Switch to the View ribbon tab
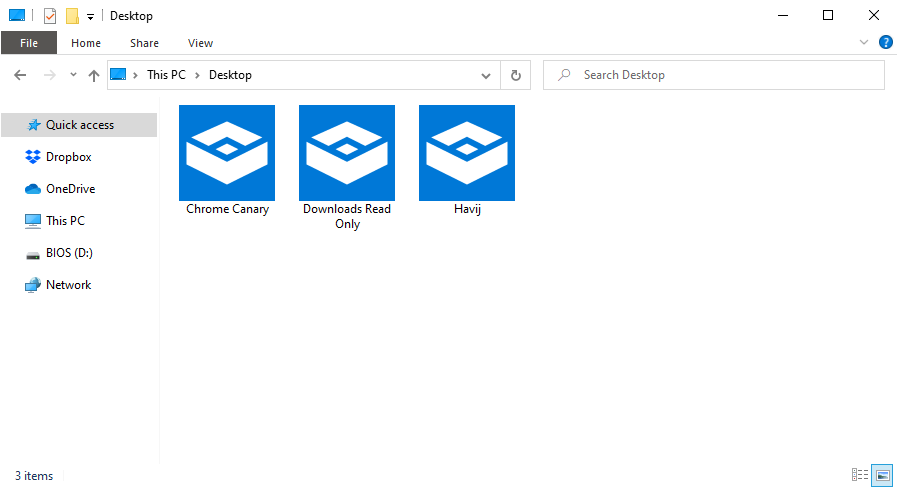Screen dimensions: 898x488 200,43
